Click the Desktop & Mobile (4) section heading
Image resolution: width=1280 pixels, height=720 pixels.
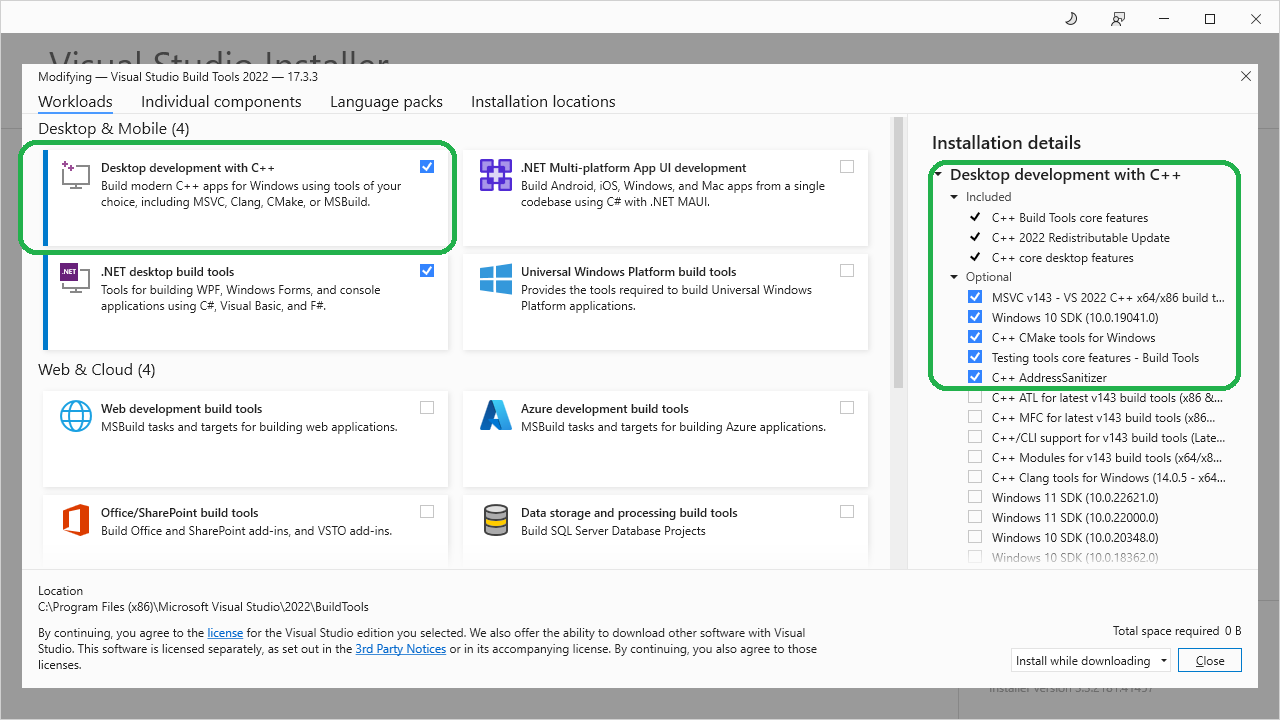[x=113, y=128]
